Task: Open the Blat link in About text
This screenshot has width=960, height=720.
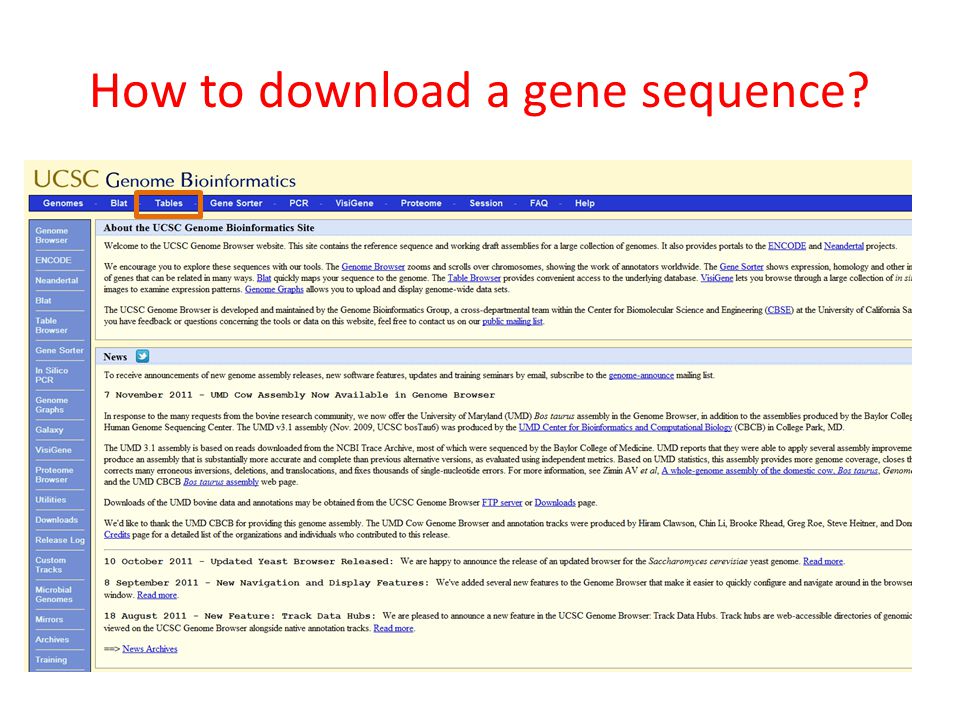Action: 264,278
